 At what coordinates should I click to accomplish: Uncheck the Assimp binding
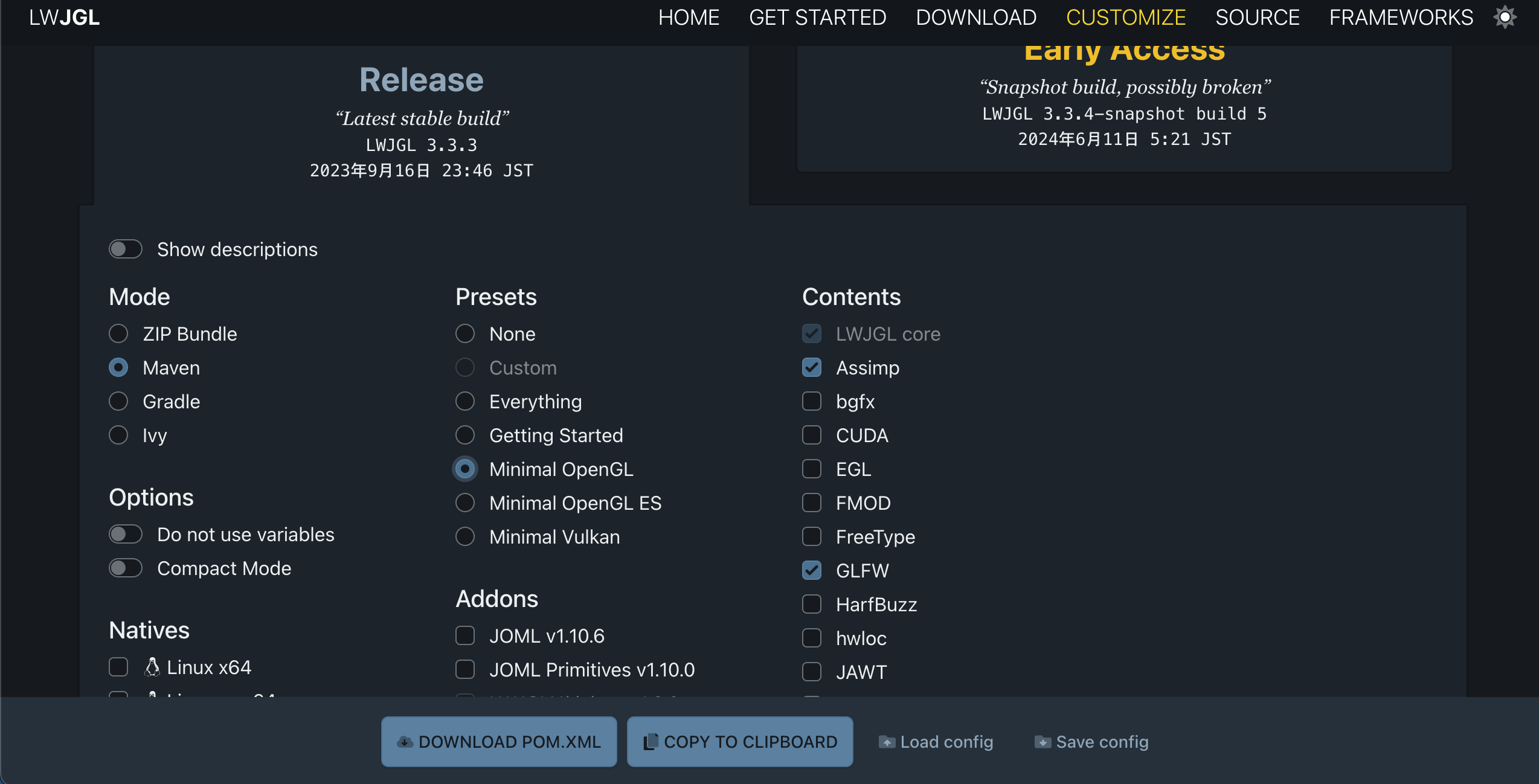tap(812, 368)
